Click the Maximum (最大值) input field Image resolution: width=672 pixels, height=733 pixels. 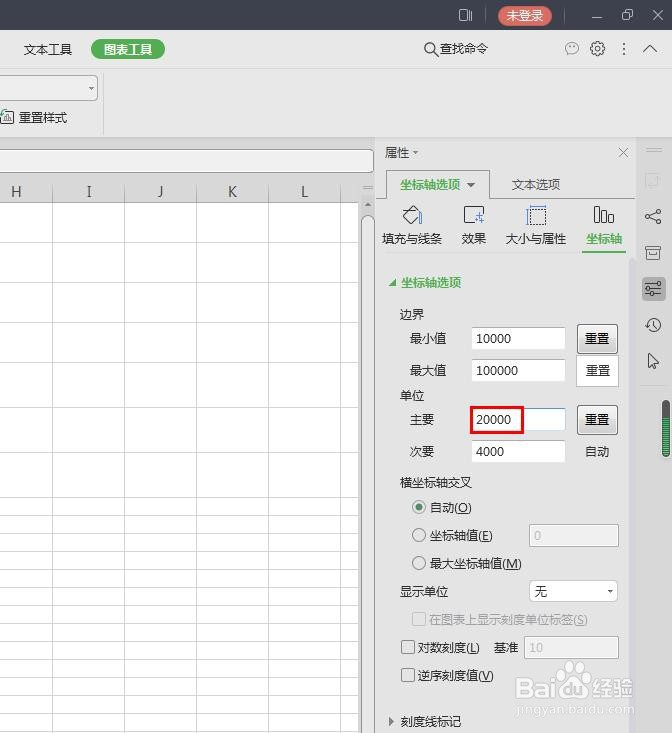518,371
